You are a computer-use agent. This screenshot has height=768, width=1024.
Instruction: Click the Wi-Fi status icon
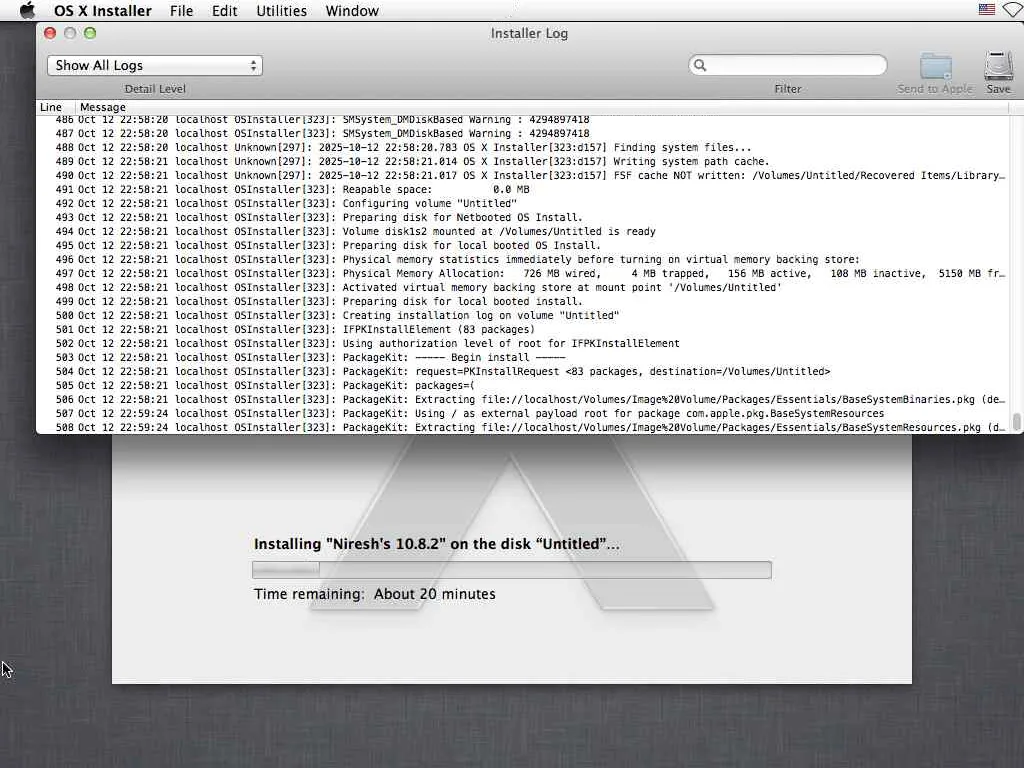pyautogui.click(x=1014, y=10)
